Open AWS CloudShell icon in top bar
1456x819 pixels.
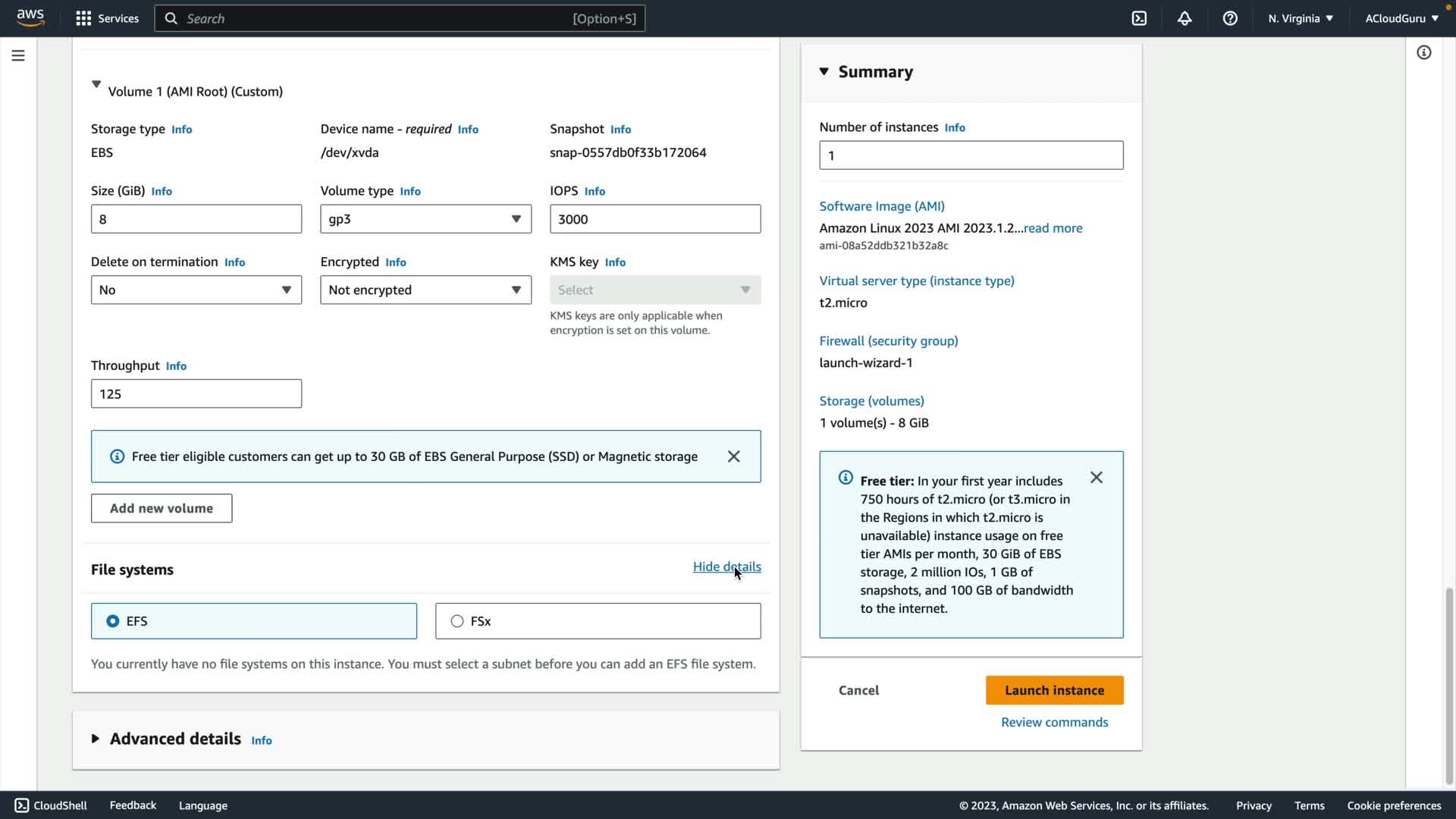[x=1139, y=18]
